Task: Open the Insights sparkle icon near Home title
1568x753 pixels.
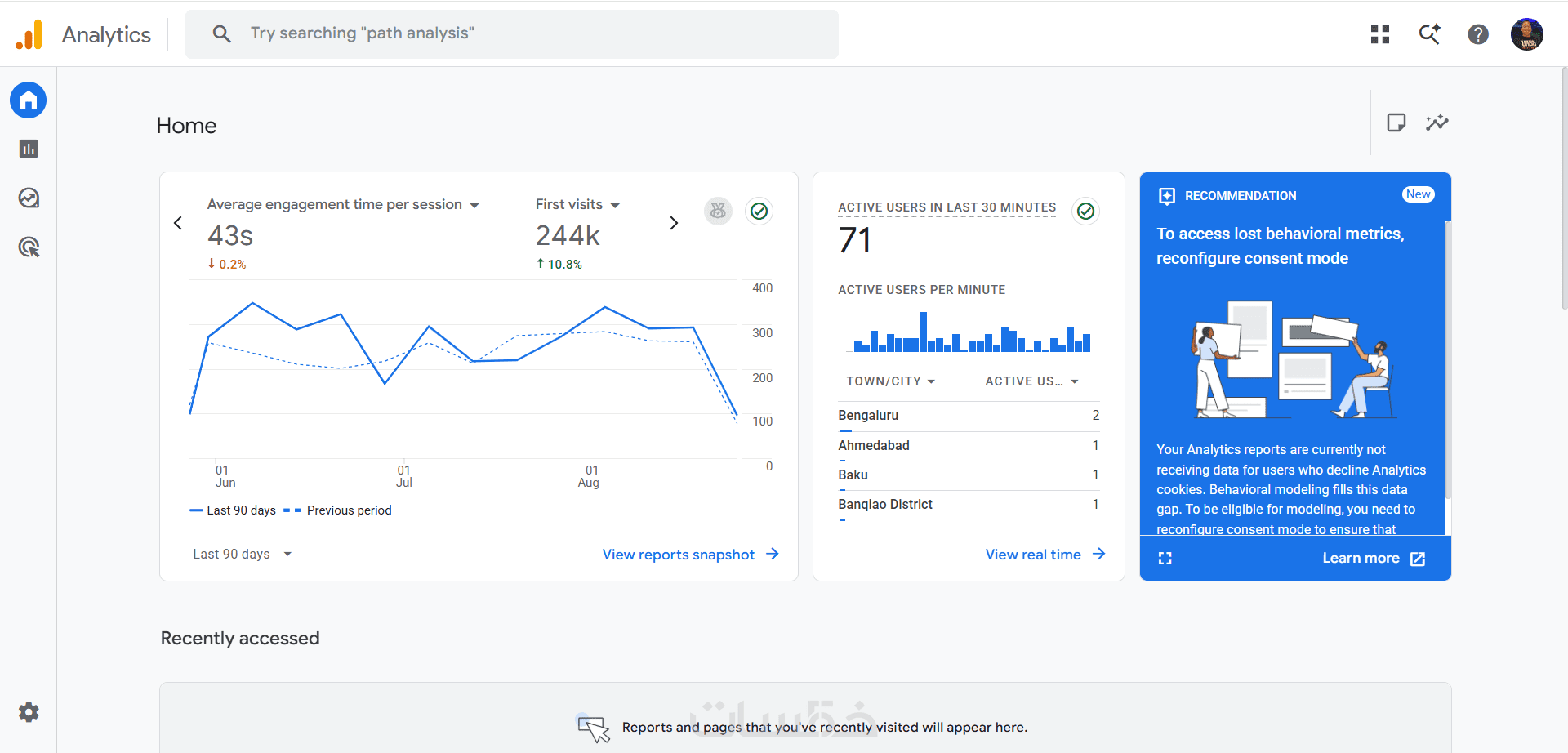Action: point(1437,123)
